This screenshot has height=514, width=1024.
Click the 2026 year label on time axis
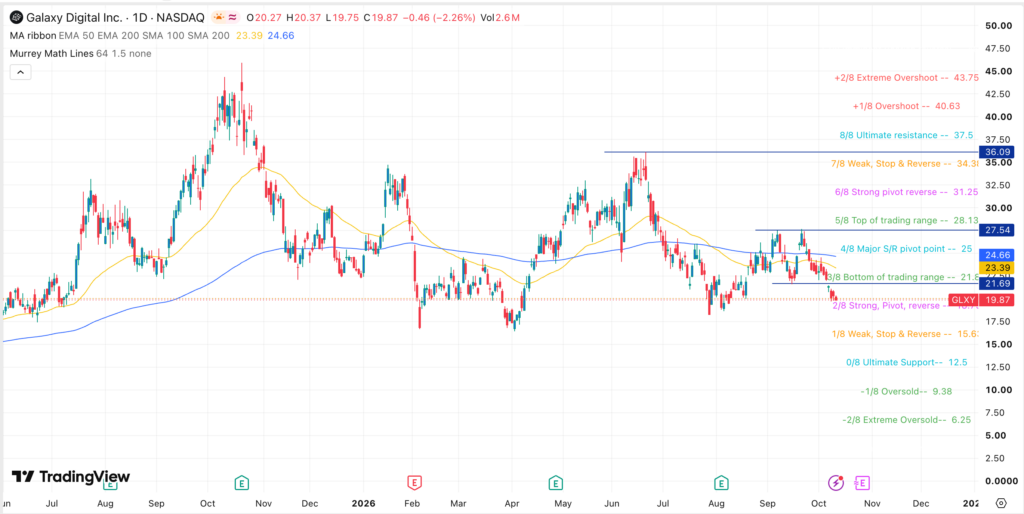click(363, 504)
